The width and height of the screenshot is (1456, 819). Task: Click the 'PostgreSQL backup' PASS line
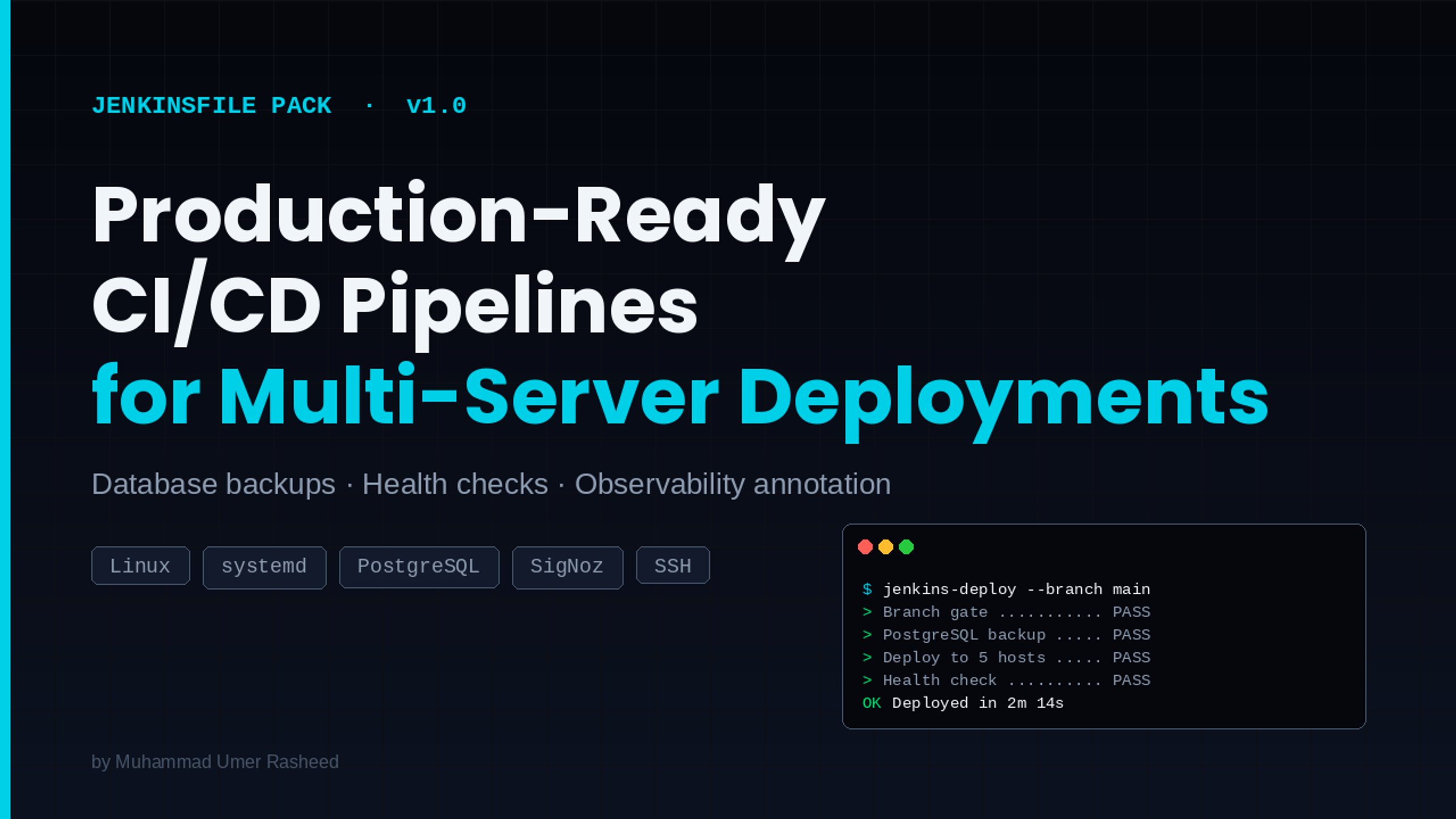pyautogui.click(x=1007, y=635)
